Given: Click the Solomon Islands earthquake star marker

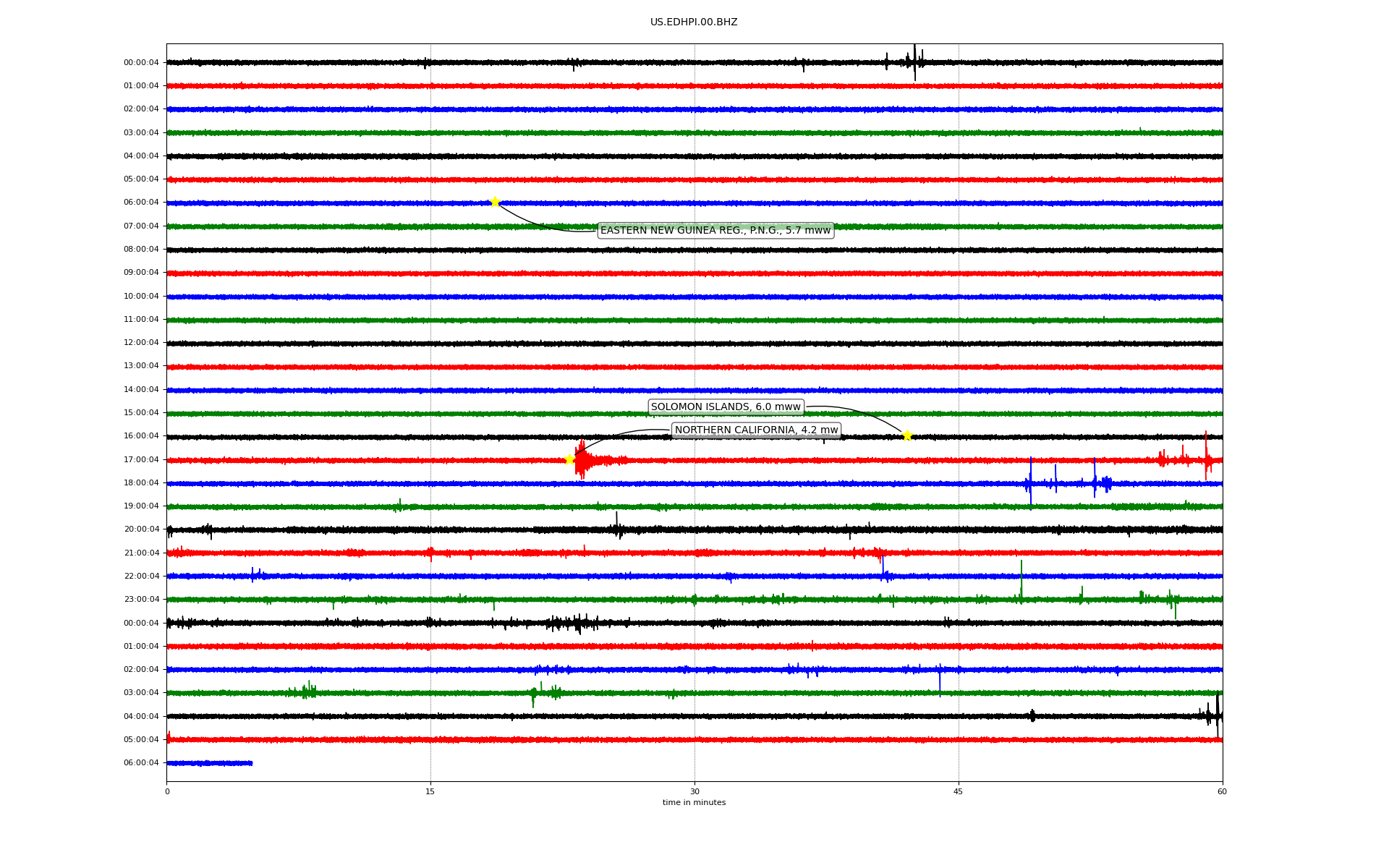Looking at the screenshot, I should tap(907, 435).
